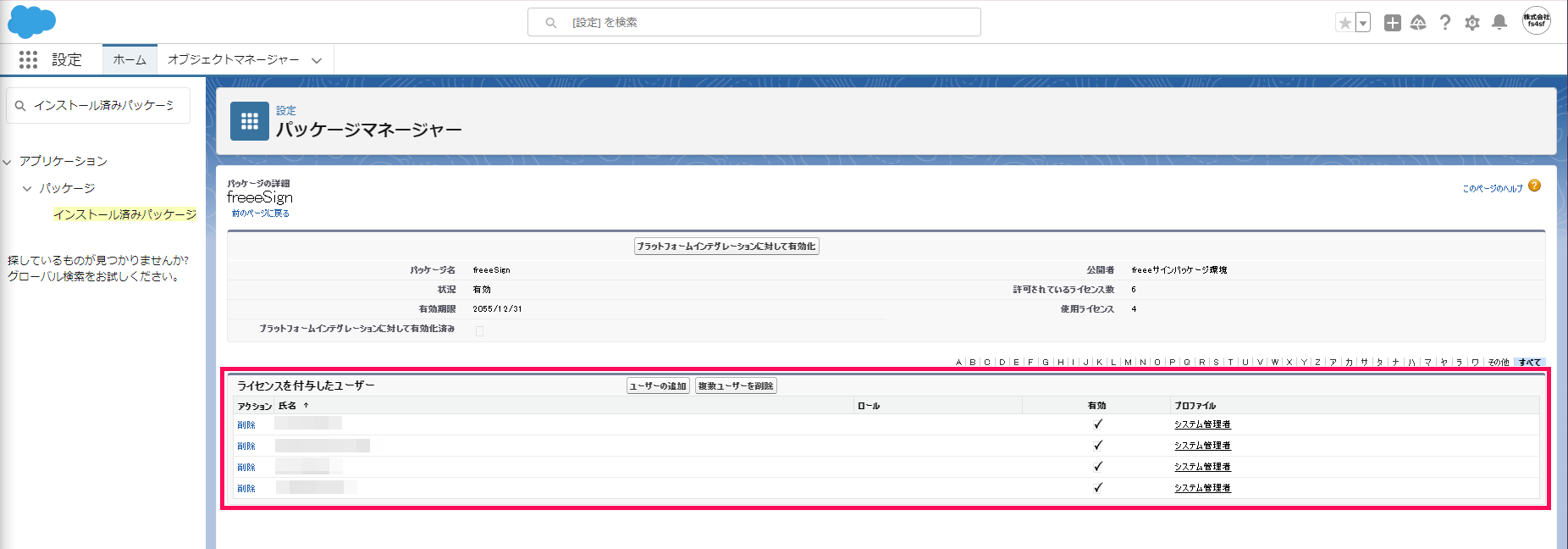Click the ライセンスを付与したユーザー section title
The width and height of the screenshot is (1568, 549).
coord(306,385)
